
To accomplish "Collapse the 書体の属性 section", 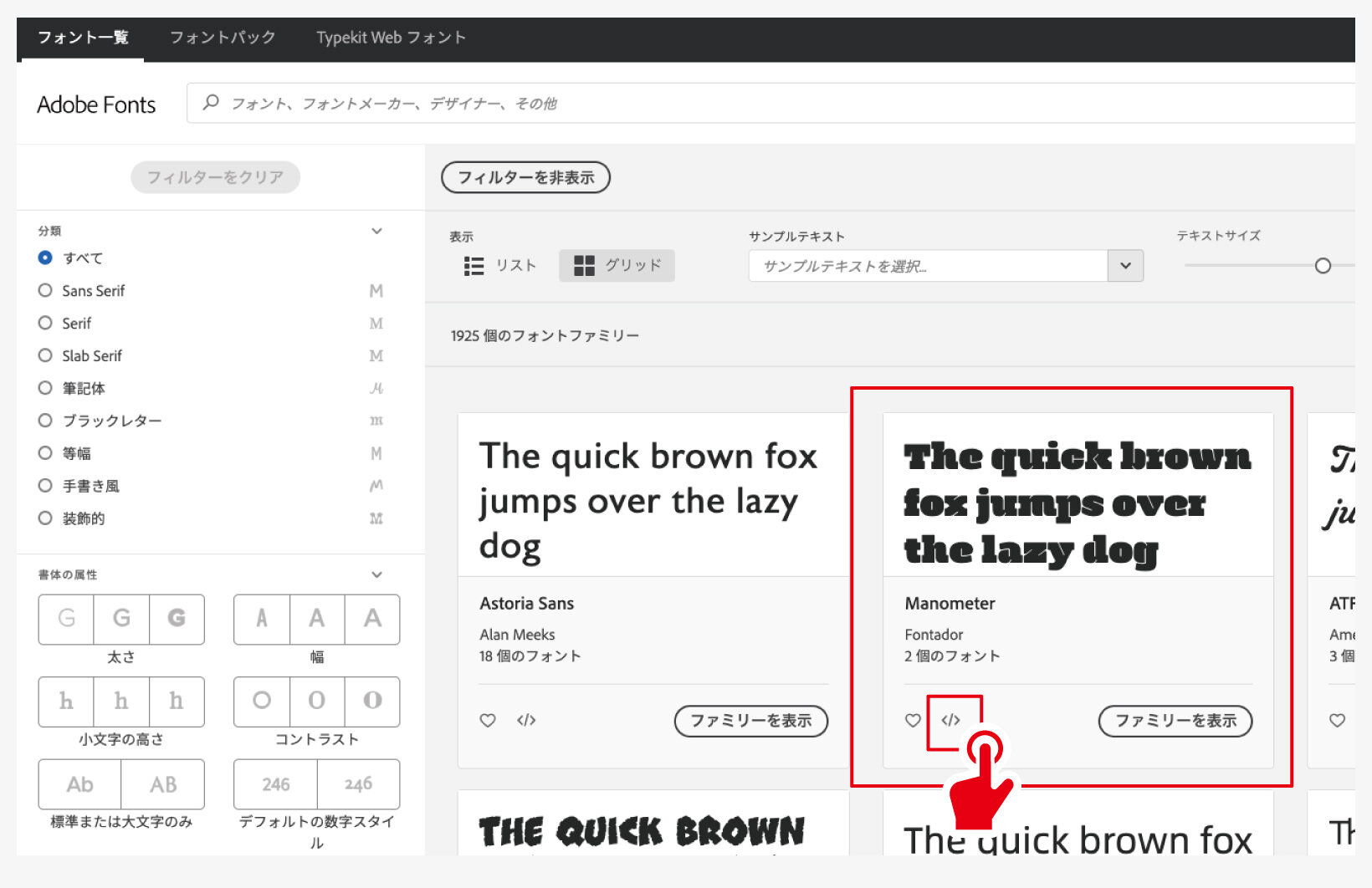I will pos(376,574).
